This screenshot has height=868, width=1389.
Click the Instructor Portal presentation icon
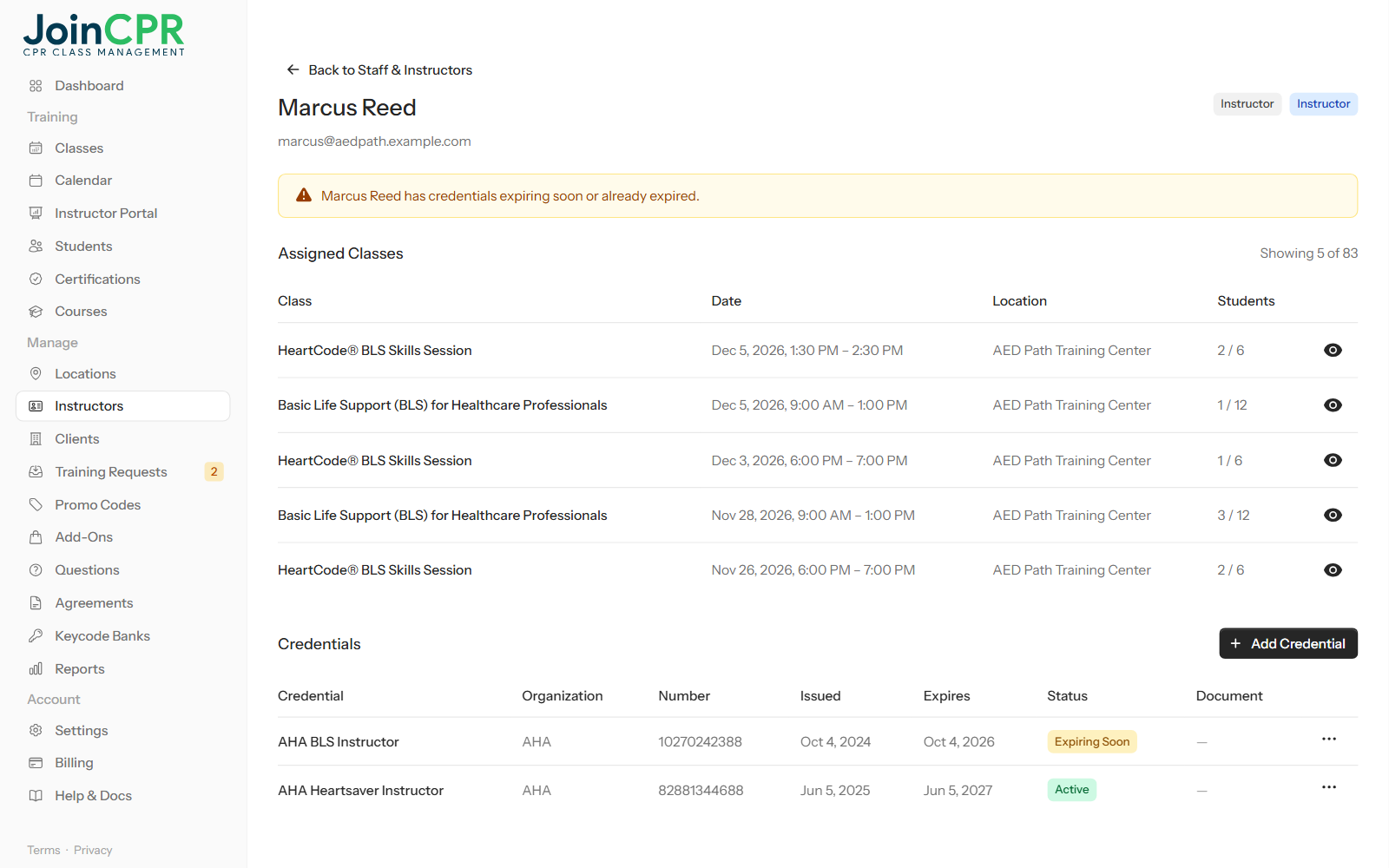(x=36, y=214)
